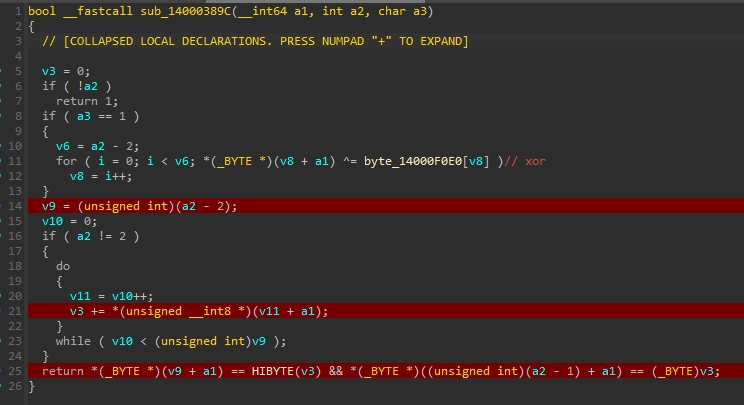This screenshot has height=405, width=744.
Task: Click the breakpoint marker next to line 8
Action: pos(4,116)
